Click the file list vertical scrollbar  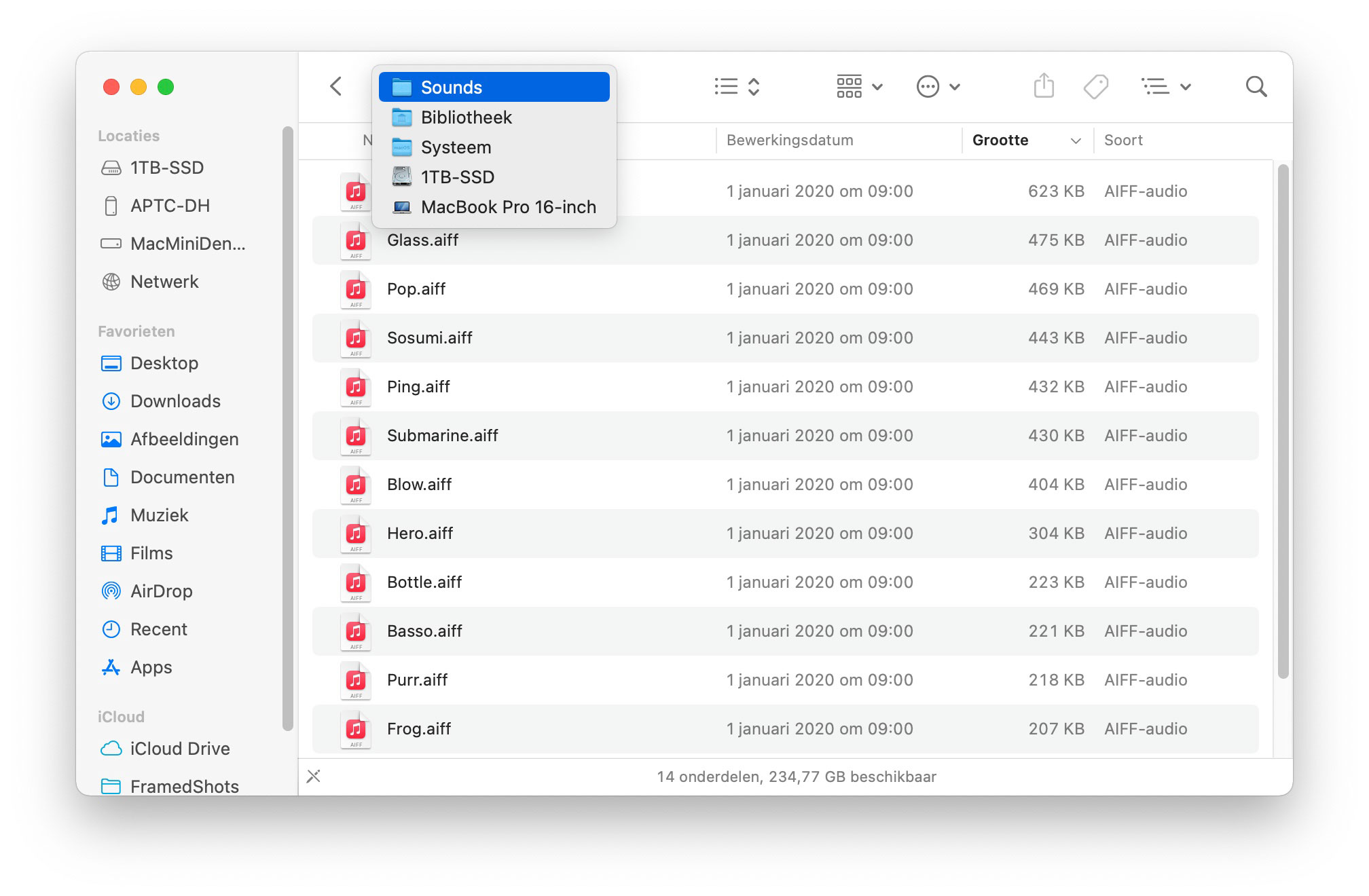[x=1283, y=421]
